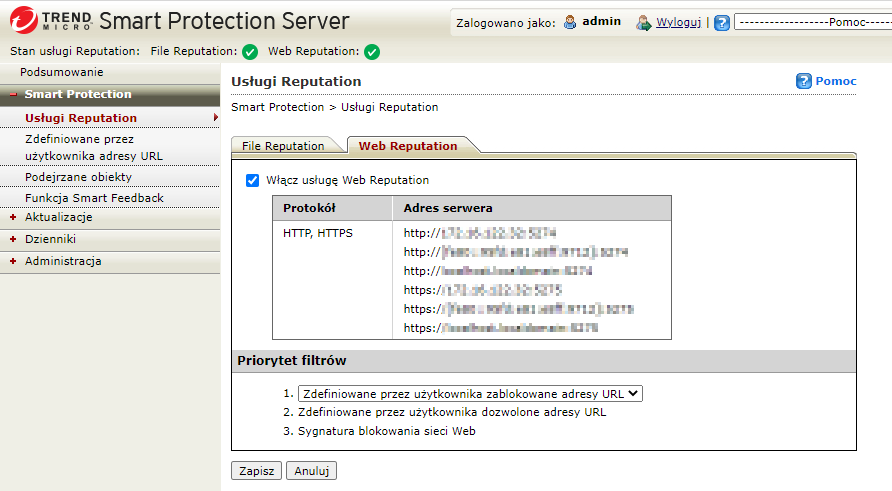The width and height of the screenshot is (892, 491).
Task: Switch to the File Reputation tab
Action: point(283,146)
